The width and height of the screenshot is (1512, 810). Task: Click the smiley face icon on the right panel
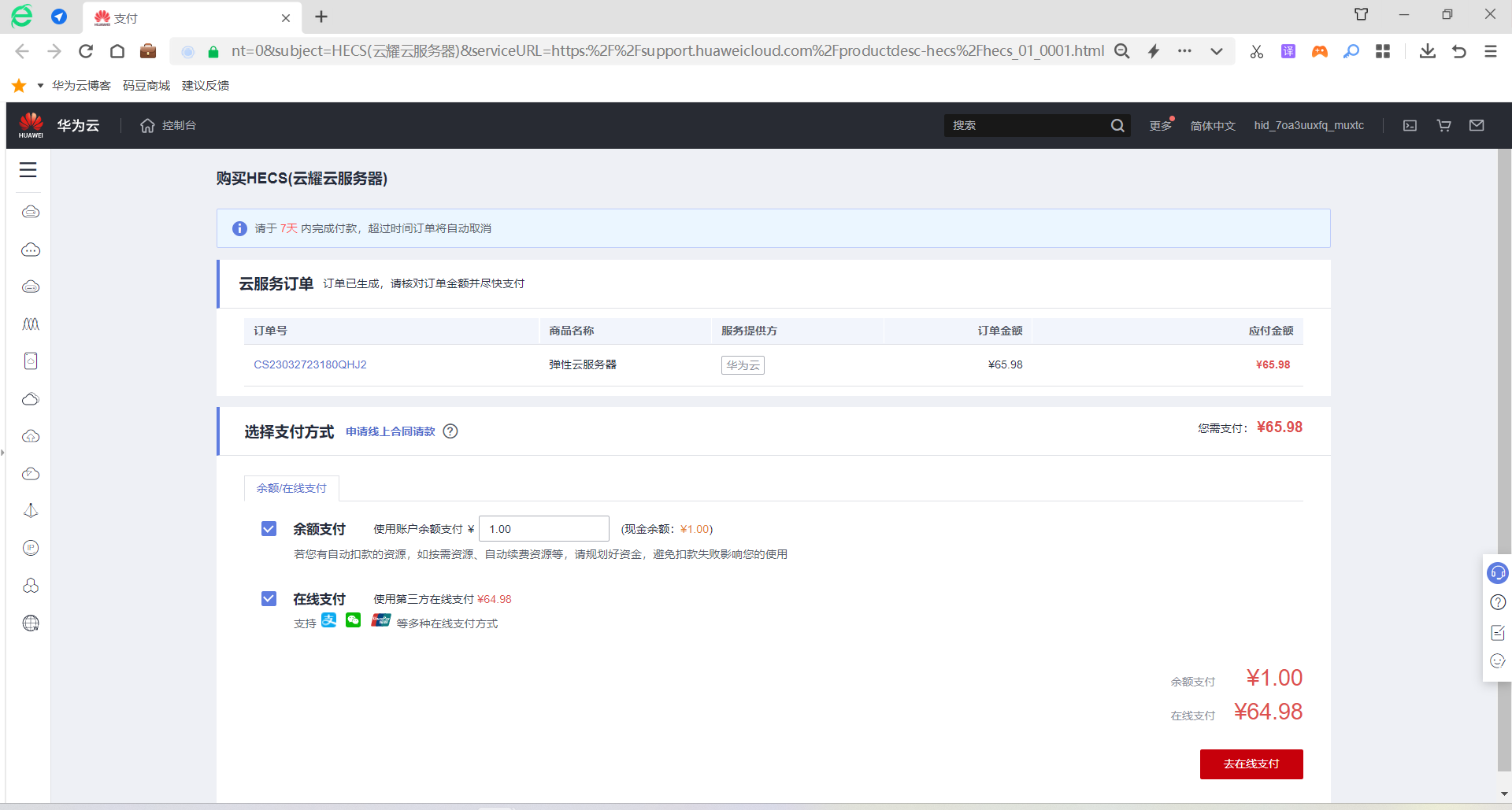[1498, 661]
